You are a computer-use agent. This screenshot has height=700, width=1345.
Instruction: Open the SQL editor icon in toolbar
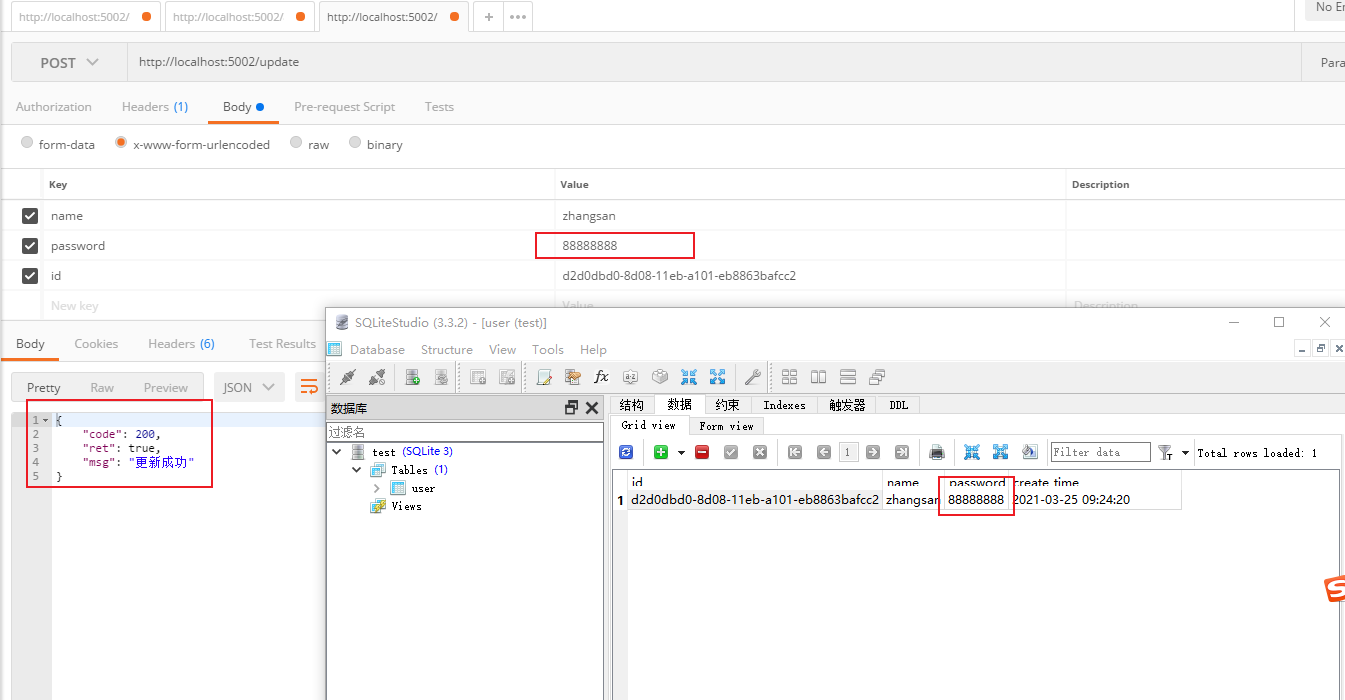pyautogui.click(x=545, y=377)
